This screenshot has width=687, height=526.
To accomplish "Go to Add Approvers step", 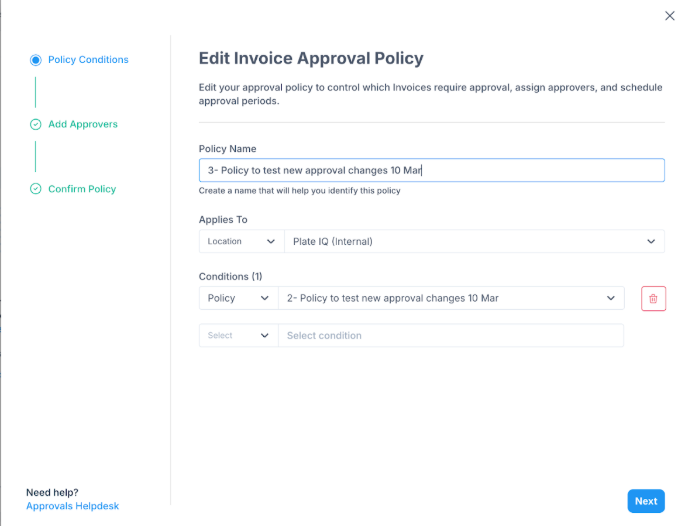I will [83, 124].
